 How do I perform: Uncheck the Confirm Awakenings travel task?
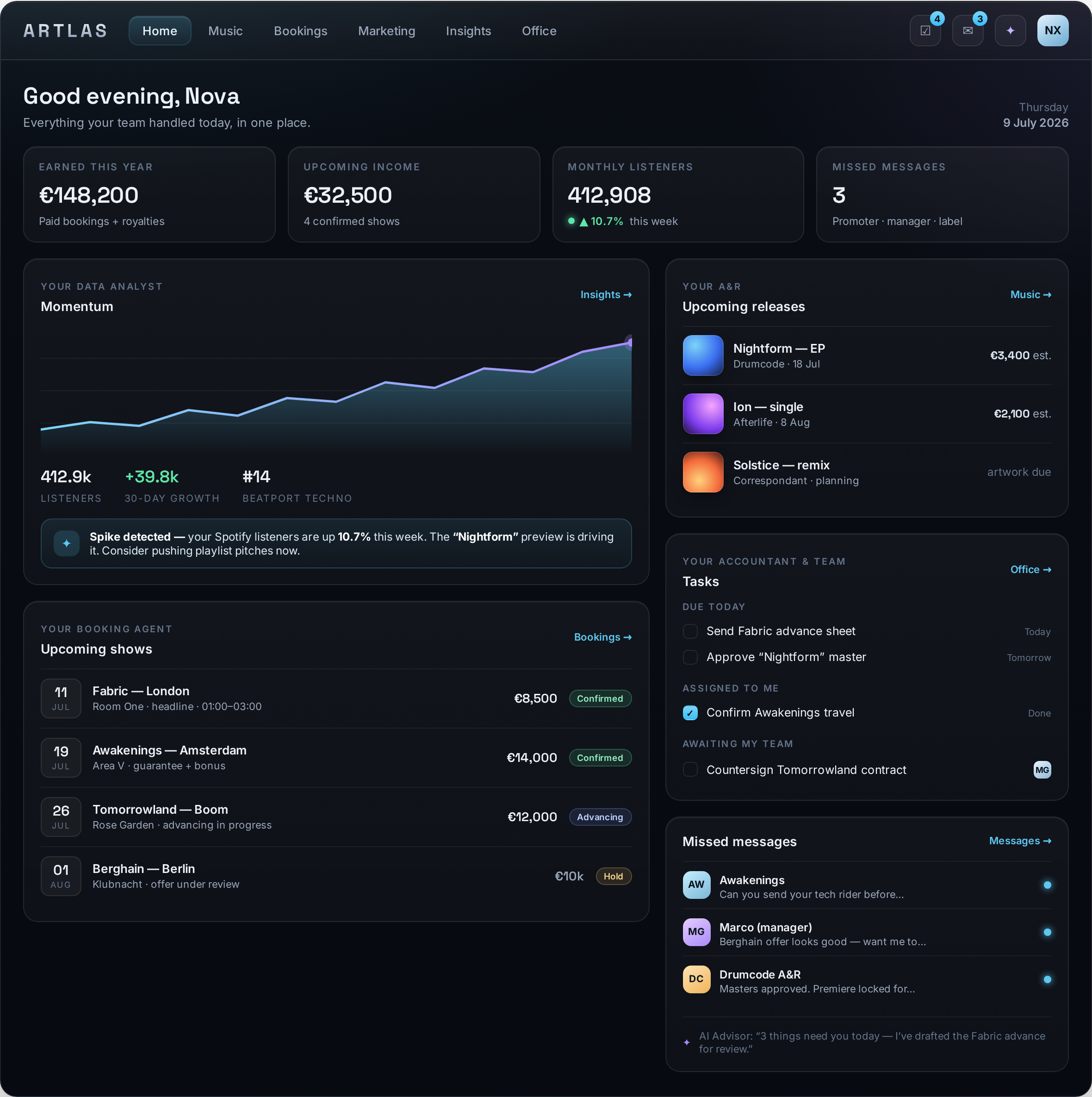point(690,713)
